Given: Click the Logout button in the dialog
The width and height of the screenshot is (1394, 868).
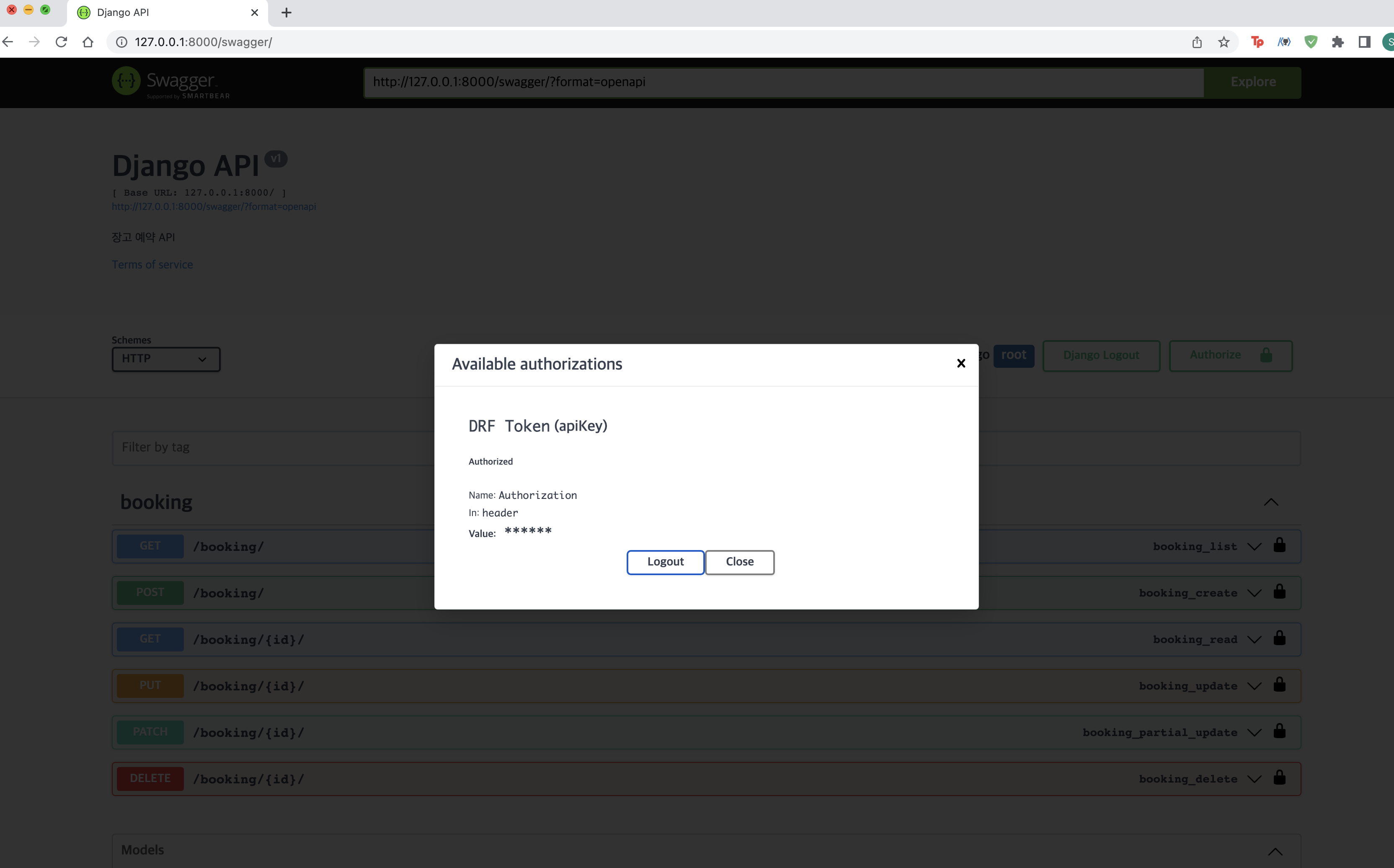Looking at the screenshot, I should click(665, 561).
